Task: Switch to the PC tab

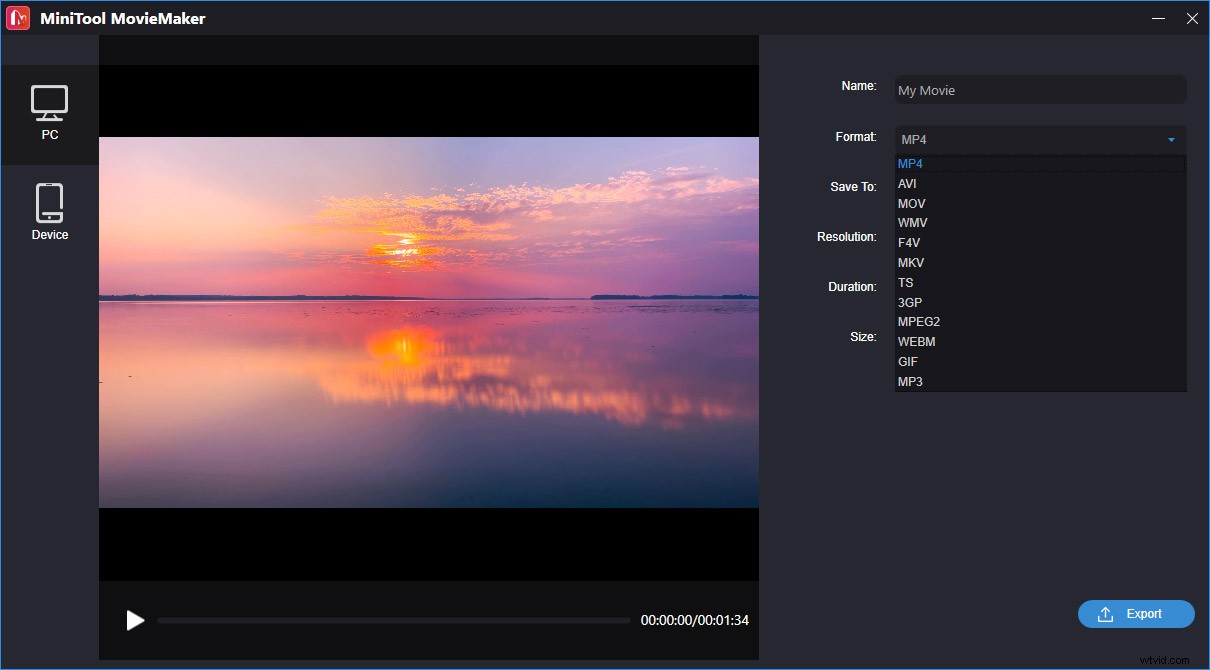Action: tap(50, 113)
